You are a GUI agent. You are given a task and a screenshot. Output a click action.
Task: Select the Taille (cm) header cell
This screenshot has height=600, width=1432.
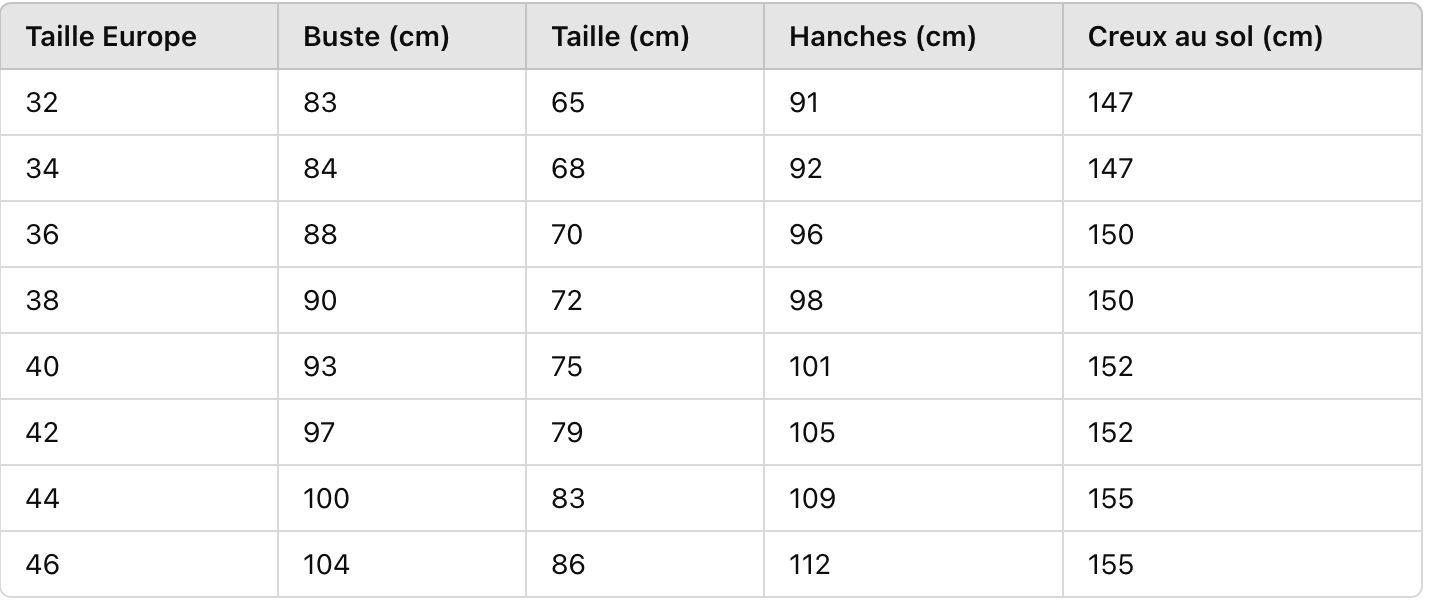click(x=620, y=37)
